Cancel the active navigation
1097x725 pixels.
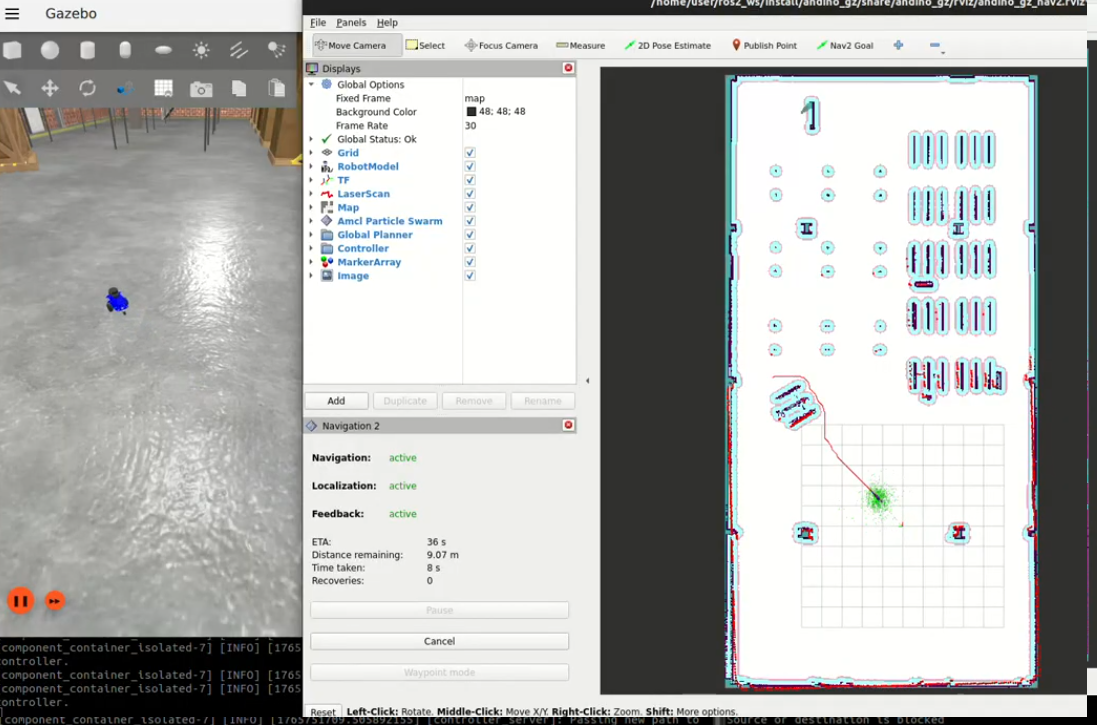439,641
